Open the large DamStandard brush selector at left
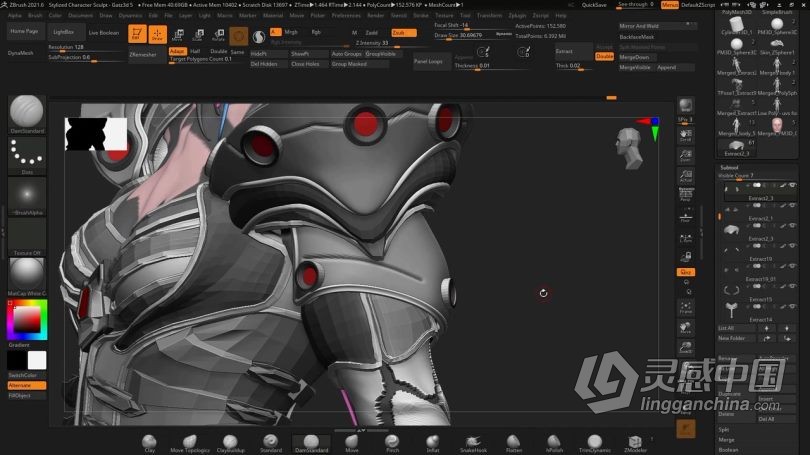This screenshot has width=810, height=455. [x=27, y=115]
